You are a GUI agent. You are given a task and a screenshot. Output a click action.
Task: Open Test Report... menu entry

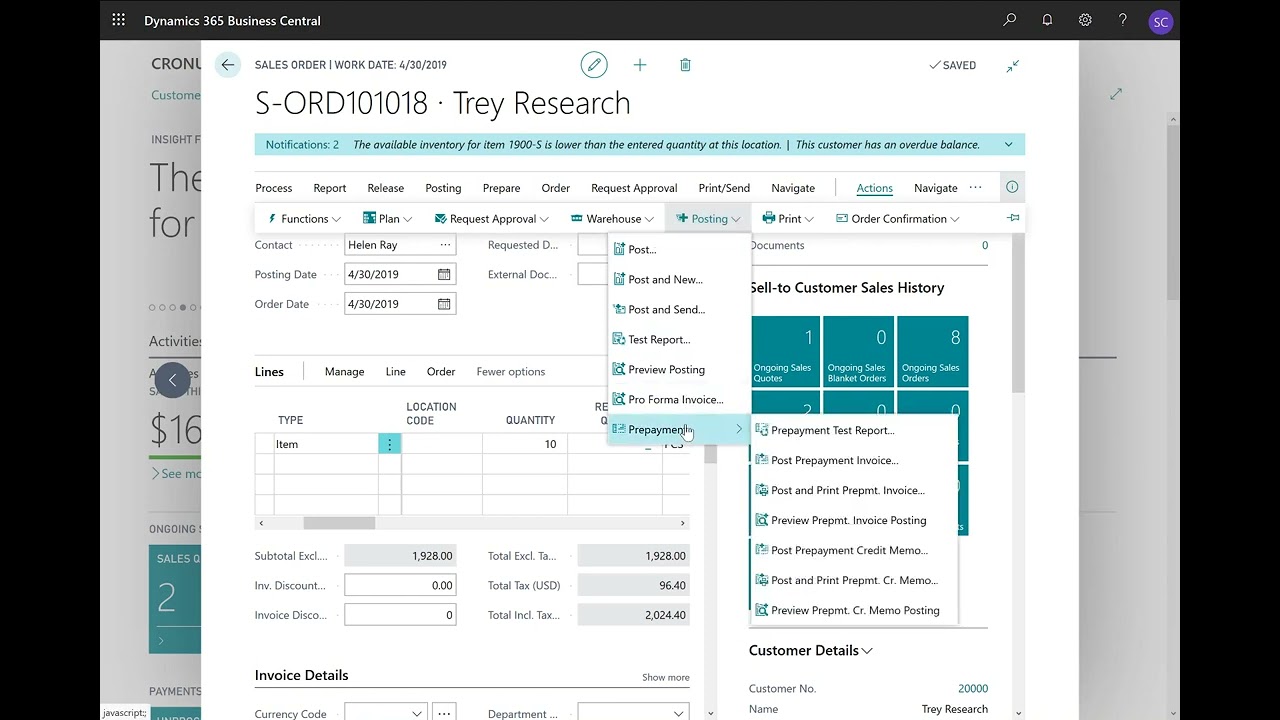point(678,339)
